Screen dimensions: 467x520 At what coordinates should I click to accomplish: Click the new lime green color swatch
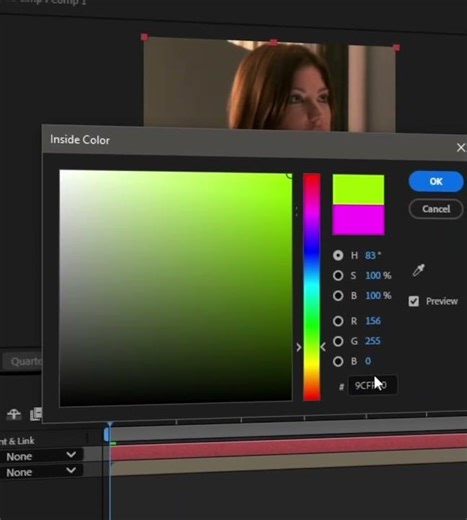coord(358,189)
